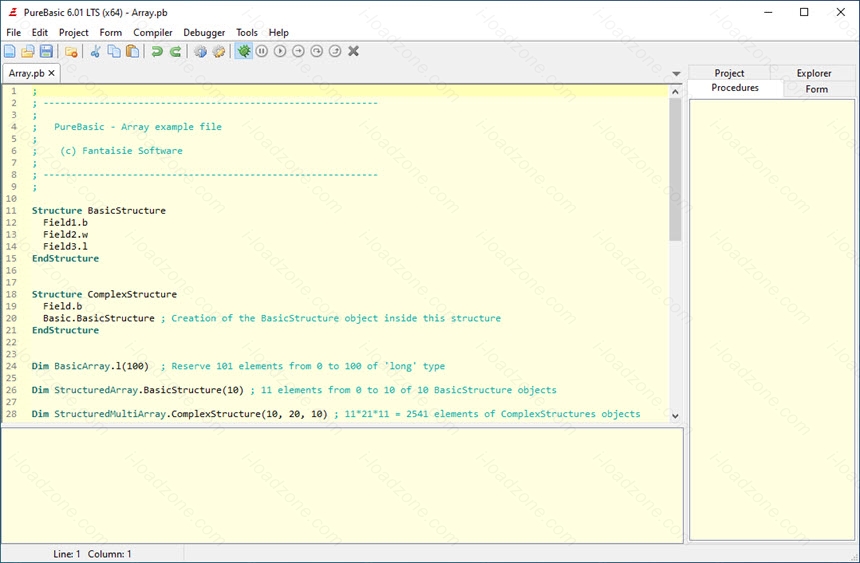Click the 'Field3.l' code line

tap(65, 246)
